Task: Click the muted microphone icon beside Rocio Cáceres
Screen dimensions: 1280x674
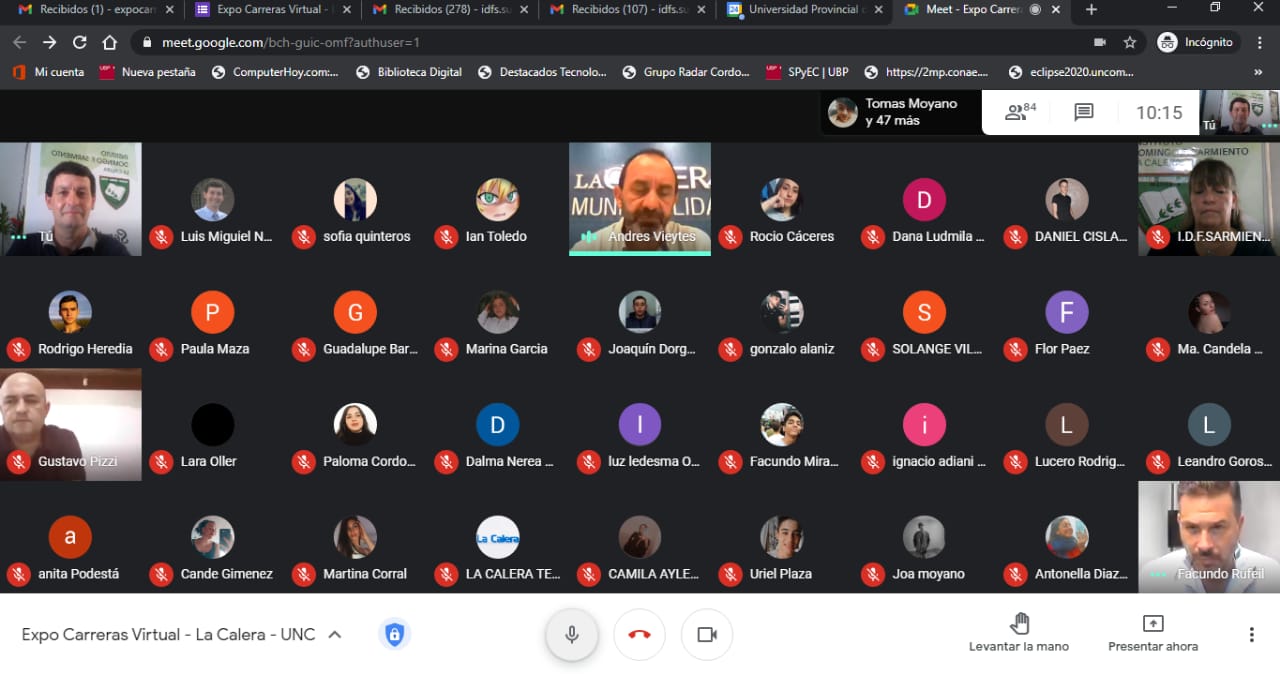Action: pyautogui.click(x=730, y=237)
